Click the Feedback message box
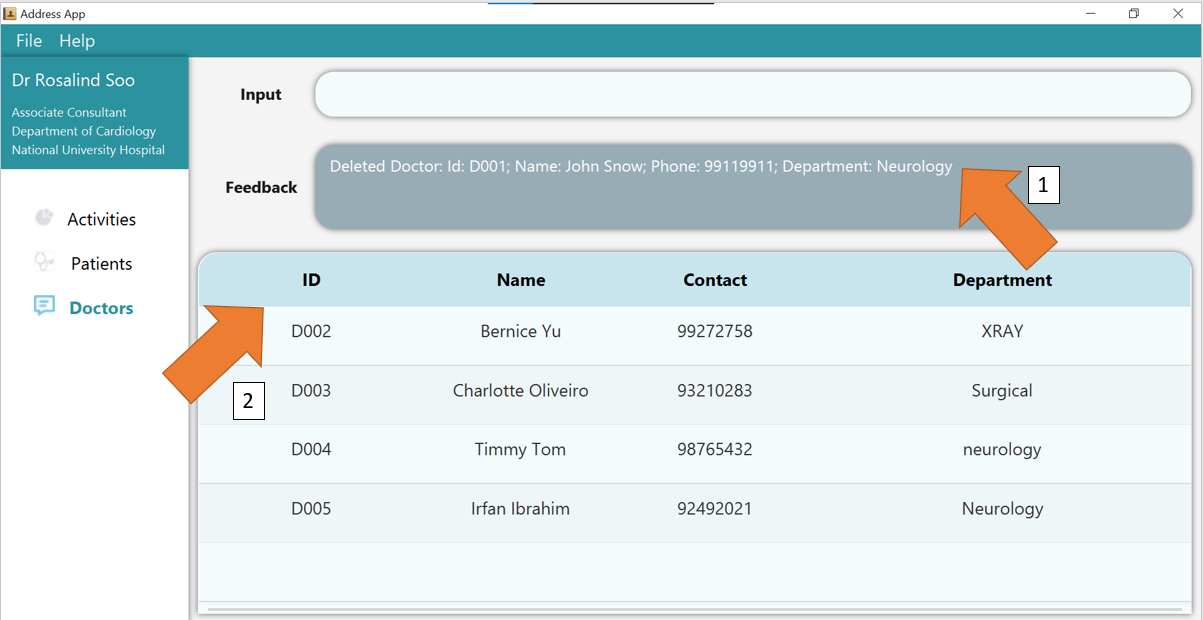 752,187
